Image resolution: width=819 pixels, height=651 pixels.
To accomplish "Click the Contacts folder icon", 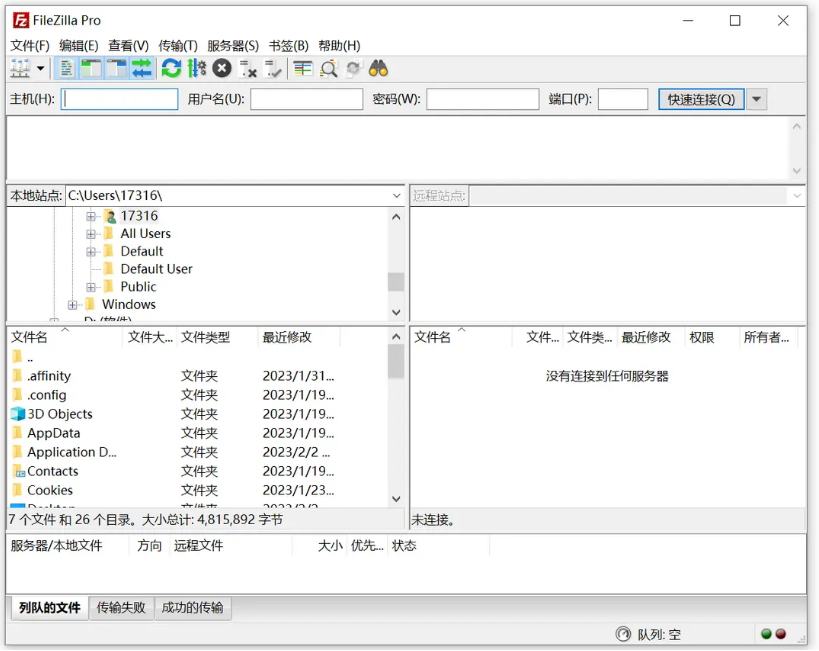I will (x=18, y=471).
